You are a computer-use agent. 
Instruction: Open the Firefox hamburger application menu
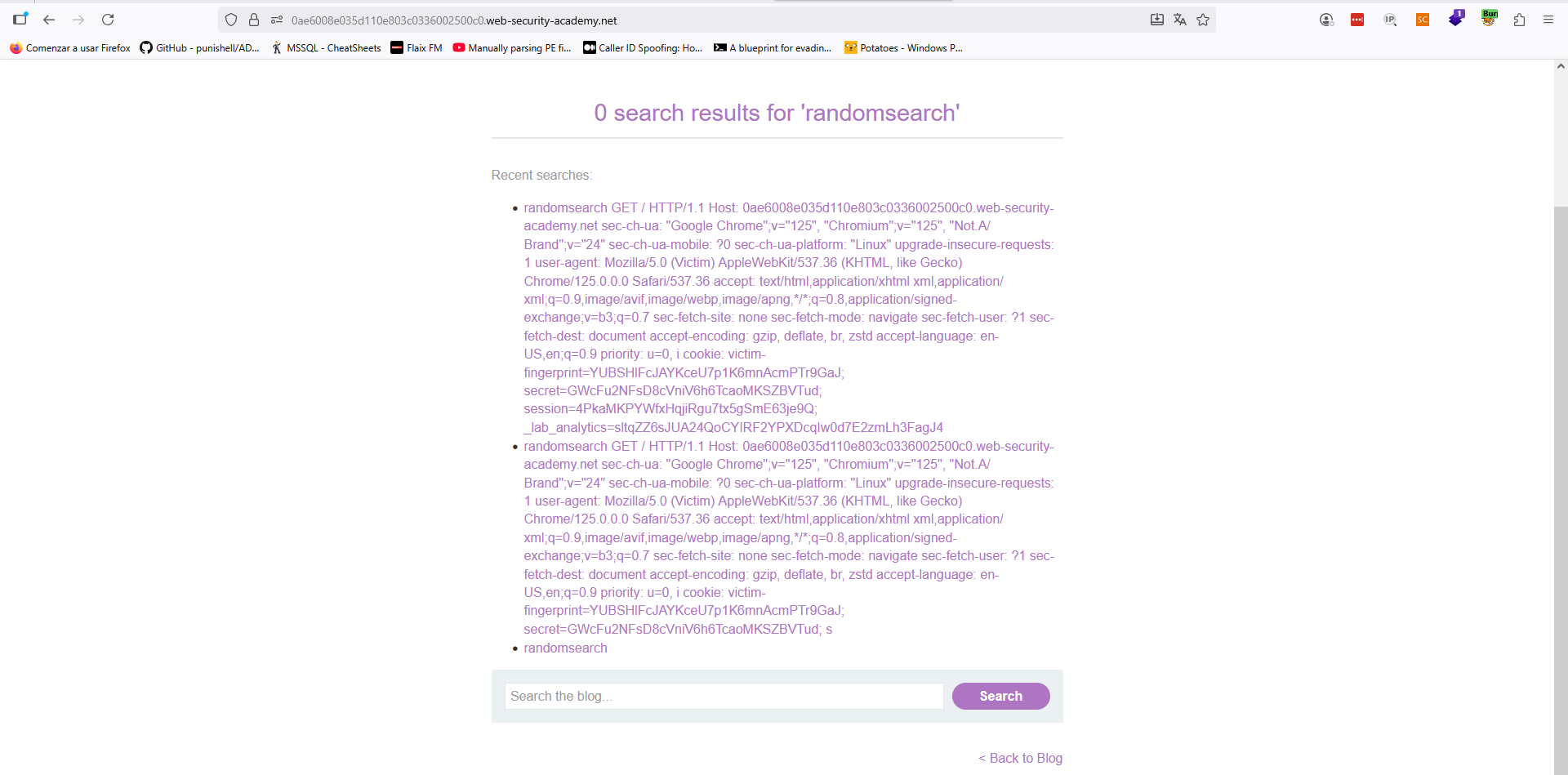click(1548, 20)
